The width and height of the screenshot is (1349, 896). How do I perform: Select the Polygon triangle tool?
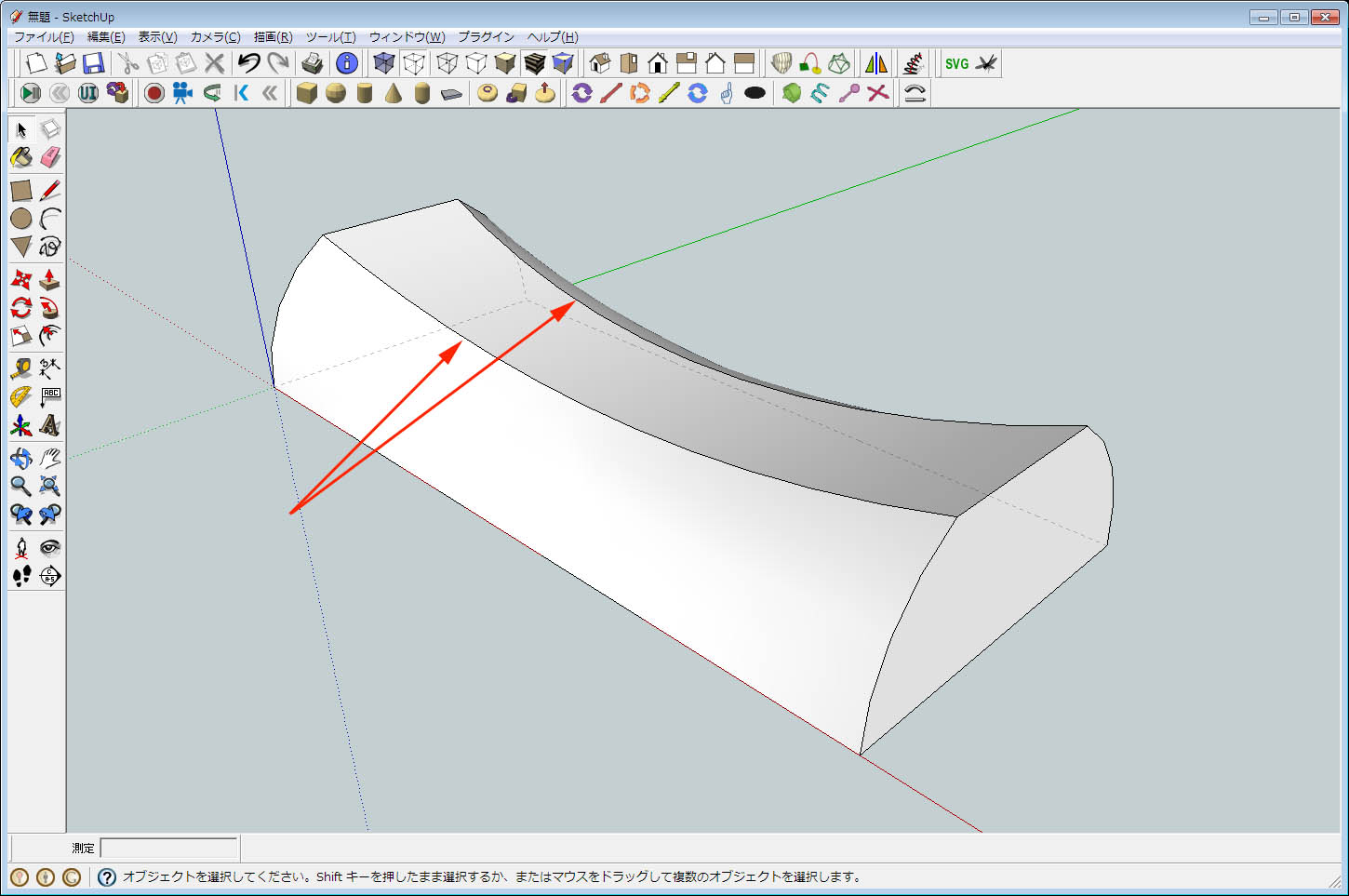pyautogui.click(x=21, y=247)
